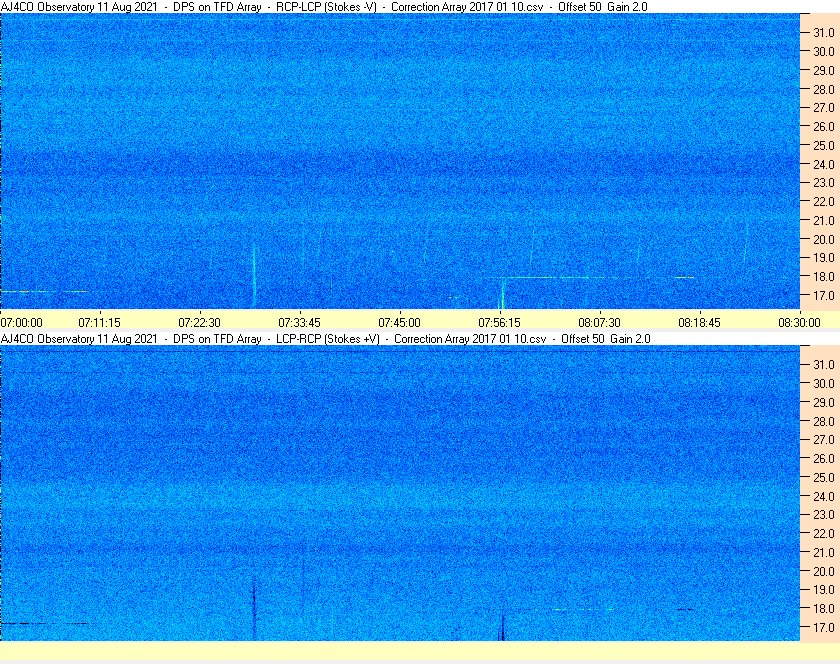Click 21.0 on the Stokes -V frequency axis

824,220
